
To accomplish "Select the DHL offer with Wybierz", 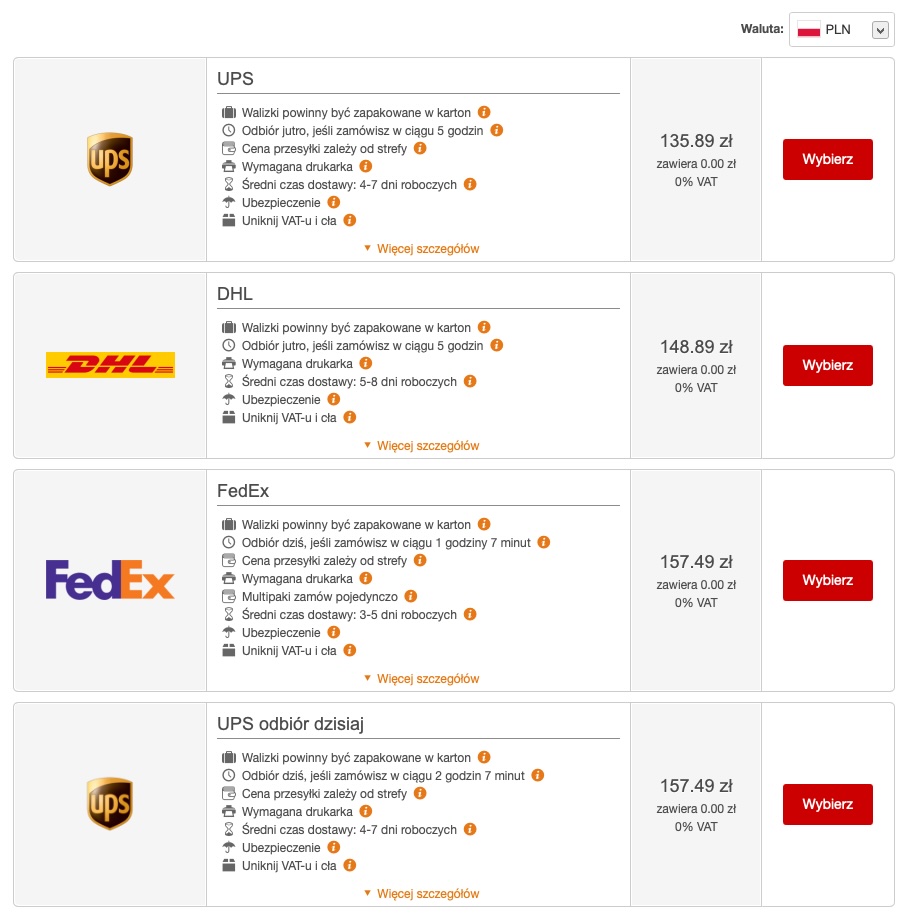I will tap(827, 366).
